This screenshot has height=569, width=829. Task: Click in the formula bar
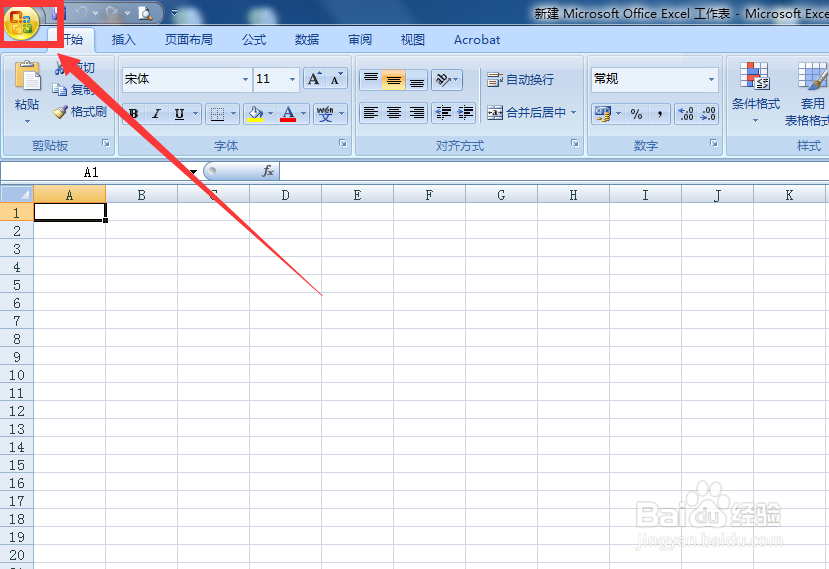click(x=554, y=171)
